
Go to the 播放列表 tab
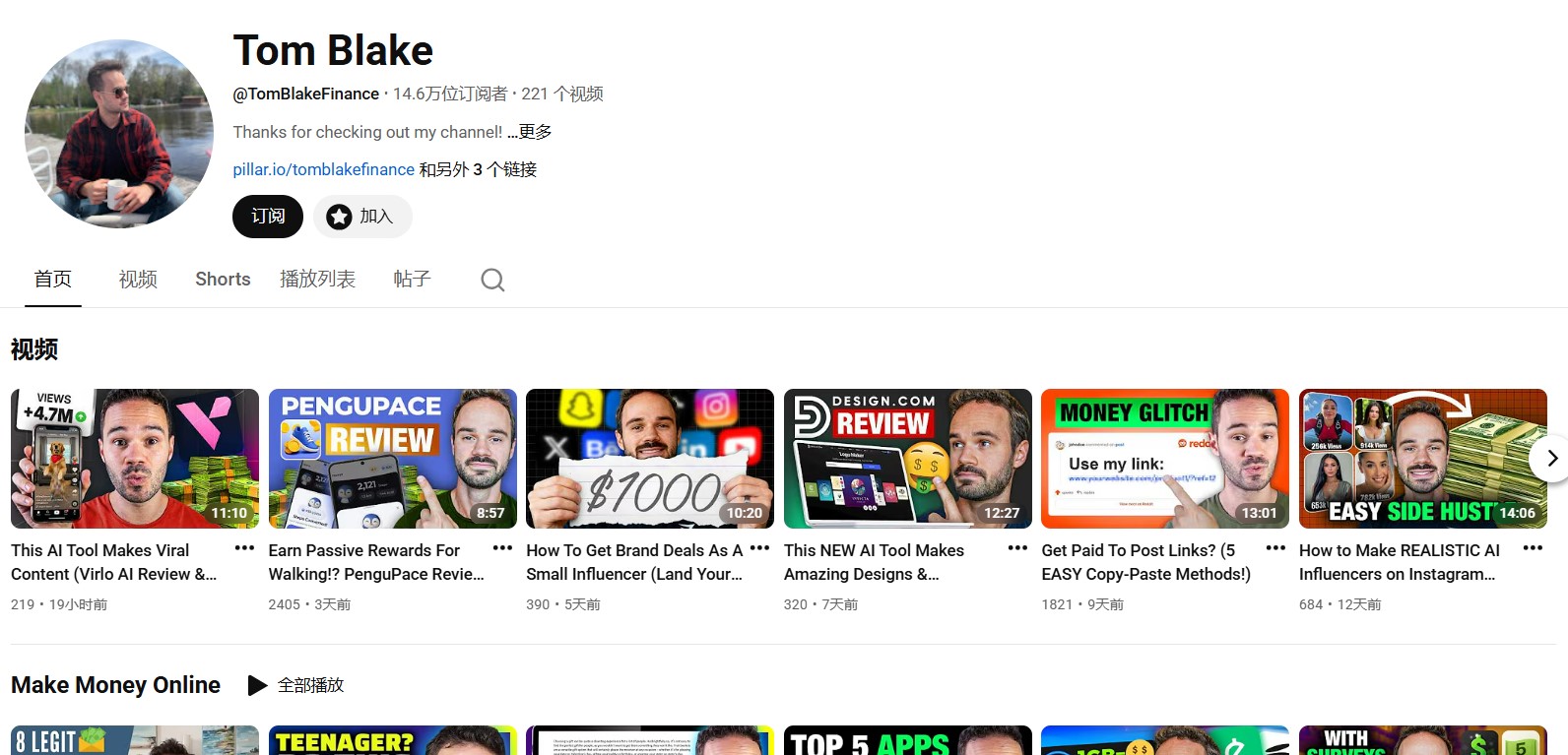(317, 280)
